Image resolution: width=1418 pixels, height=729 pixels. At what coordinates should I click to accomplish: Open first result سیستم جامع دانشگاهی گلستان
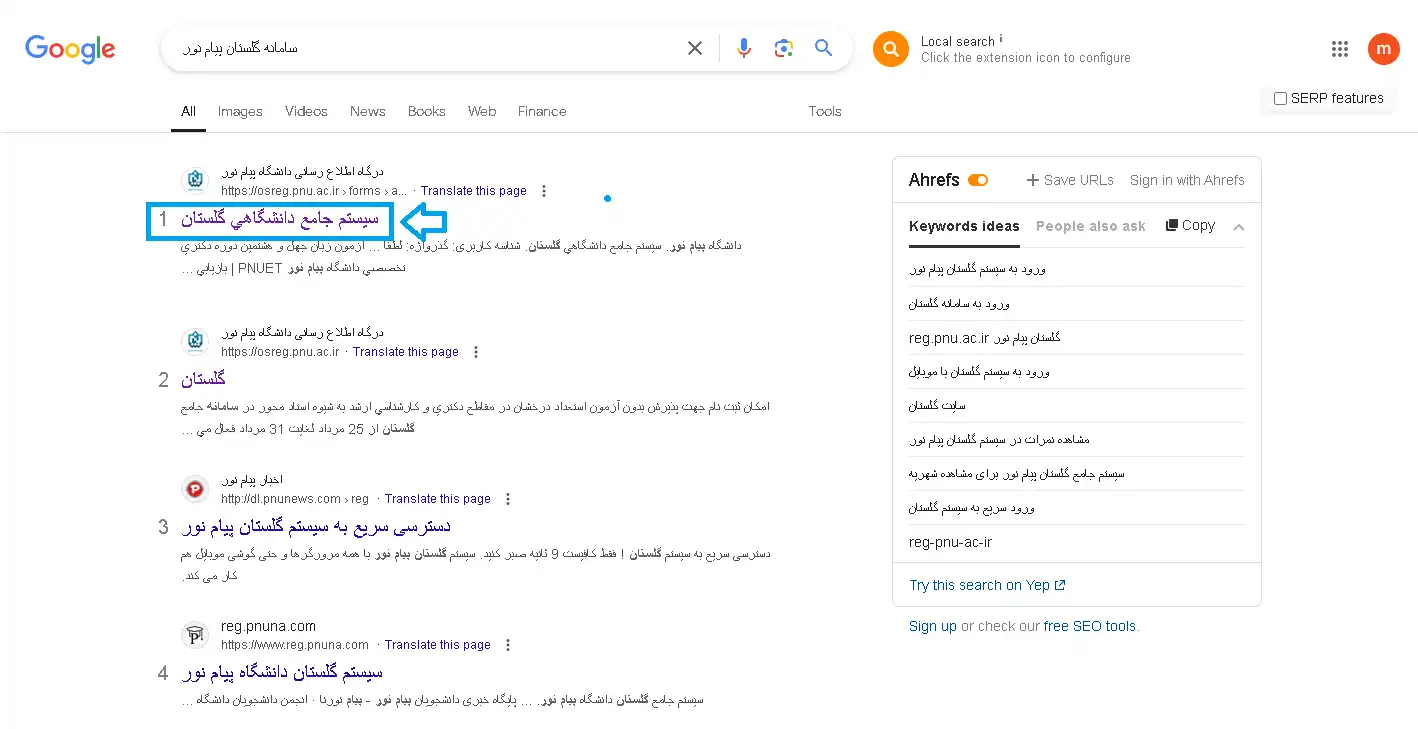point(280,218)
